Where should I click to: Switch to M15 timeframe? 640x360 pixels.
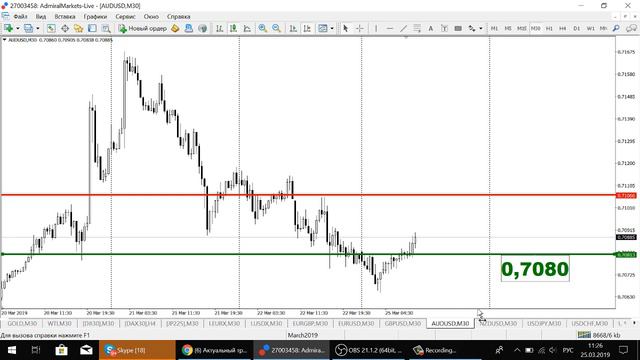point(522,28)
